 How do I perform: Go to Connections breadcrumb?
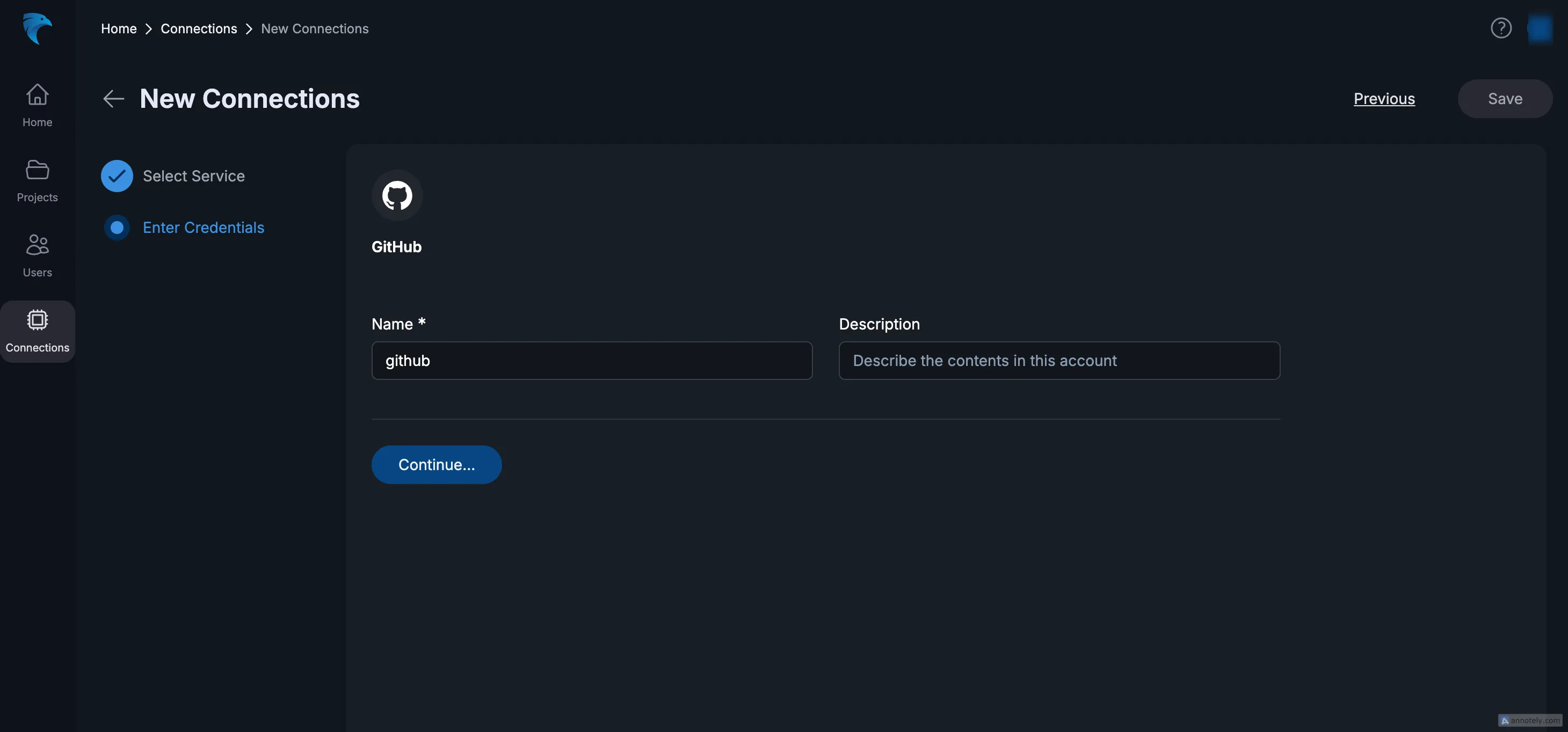pos(199,28)
